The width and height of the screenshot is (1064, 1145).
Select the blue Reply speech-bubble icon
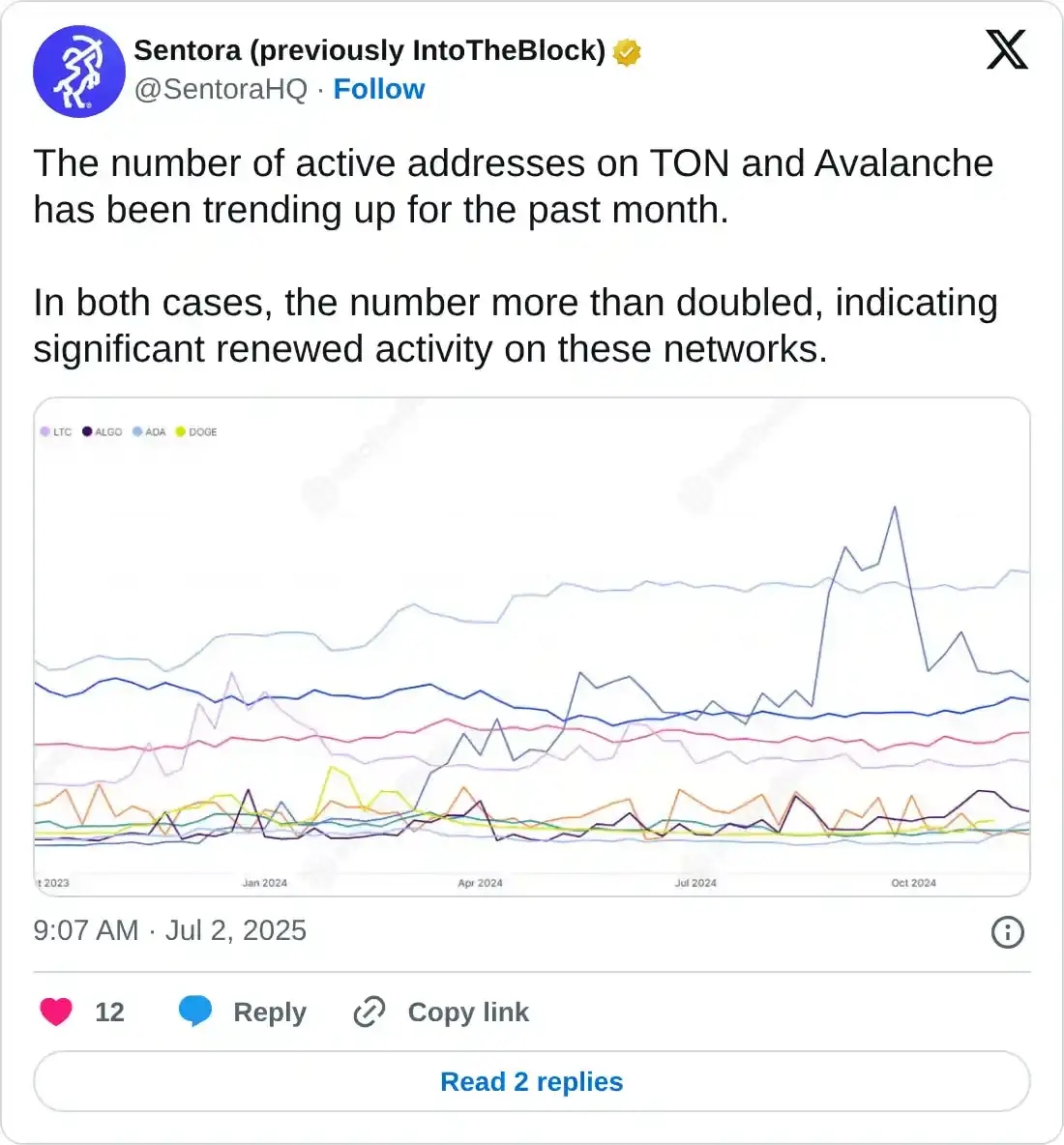(196, 1012)
